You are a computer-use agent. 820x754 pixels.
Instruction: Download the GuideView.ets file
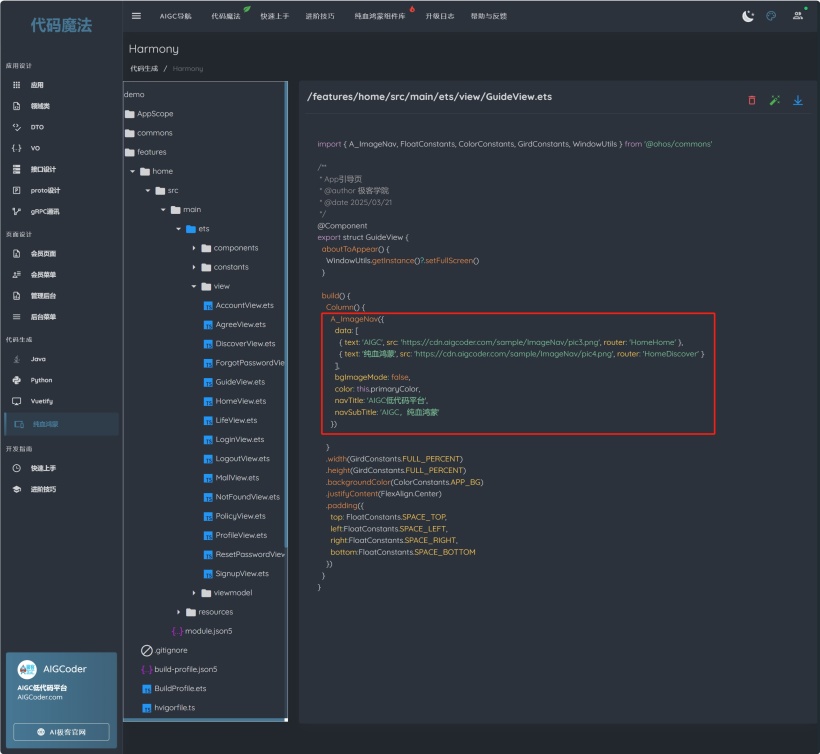pyautogui.click(x=798, y=100)
